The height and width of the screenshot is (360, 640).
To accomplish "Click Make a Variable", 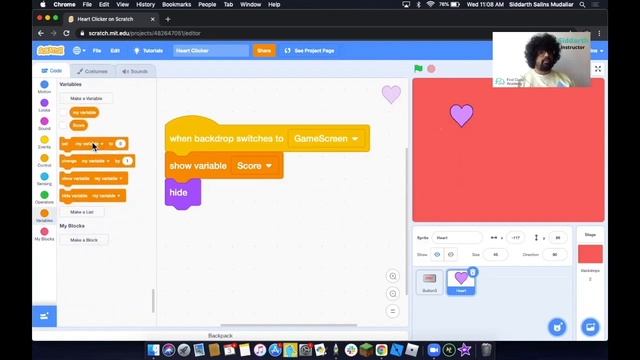I will [86, 98].
